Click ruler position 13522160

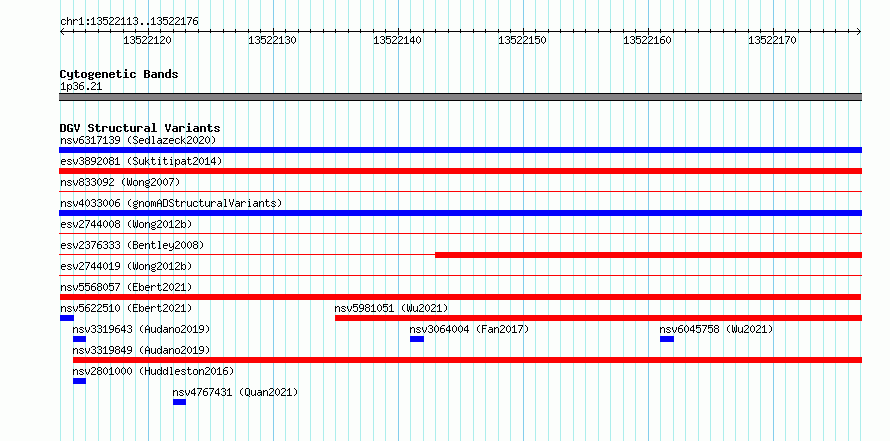point(648,40)
